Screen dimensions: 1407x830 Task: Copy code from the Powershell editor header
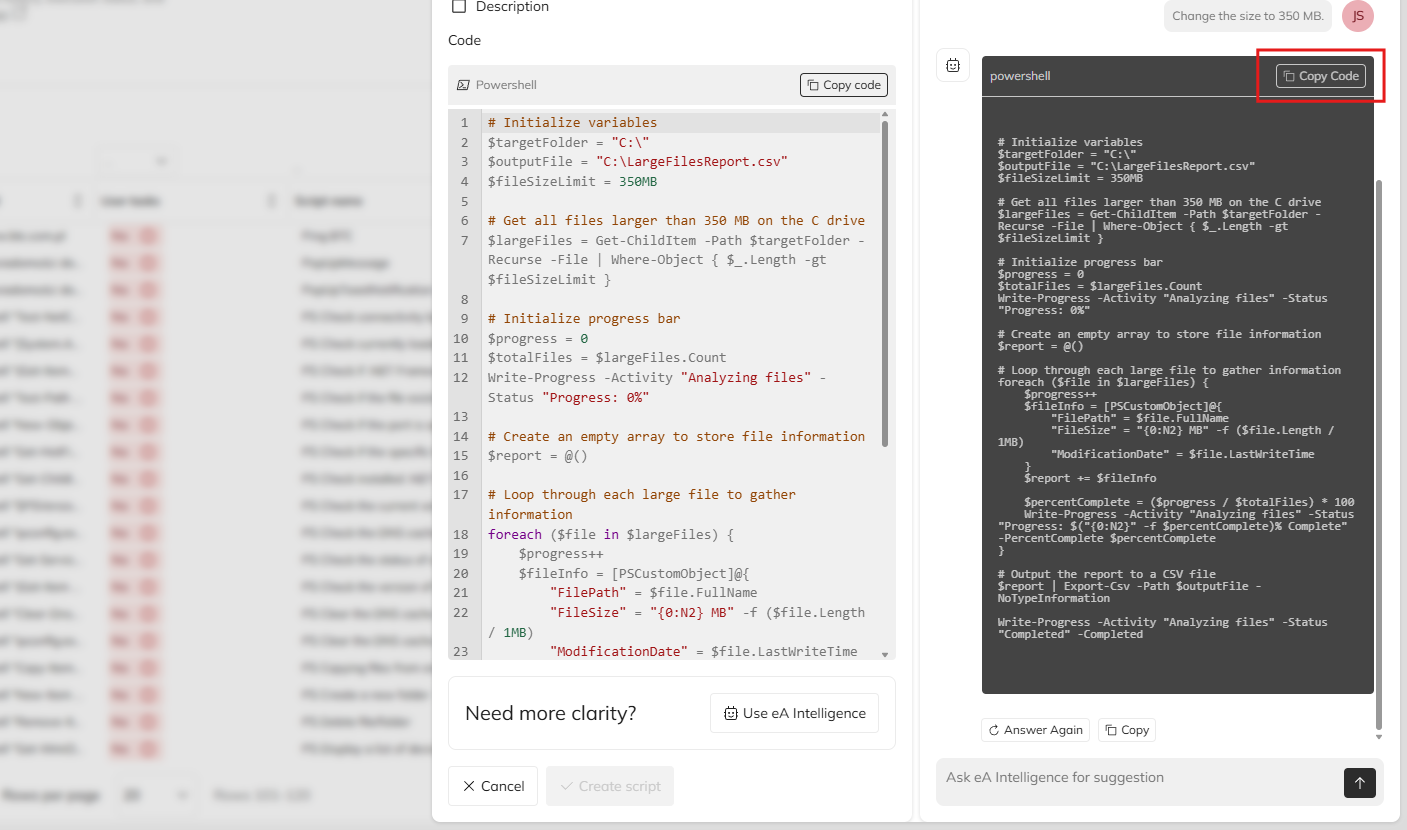pos(843,85)
